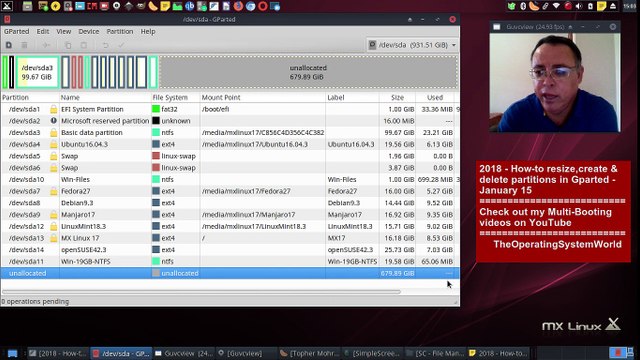
Task: Click the Used column header
Action: click(x=435, y=98)
